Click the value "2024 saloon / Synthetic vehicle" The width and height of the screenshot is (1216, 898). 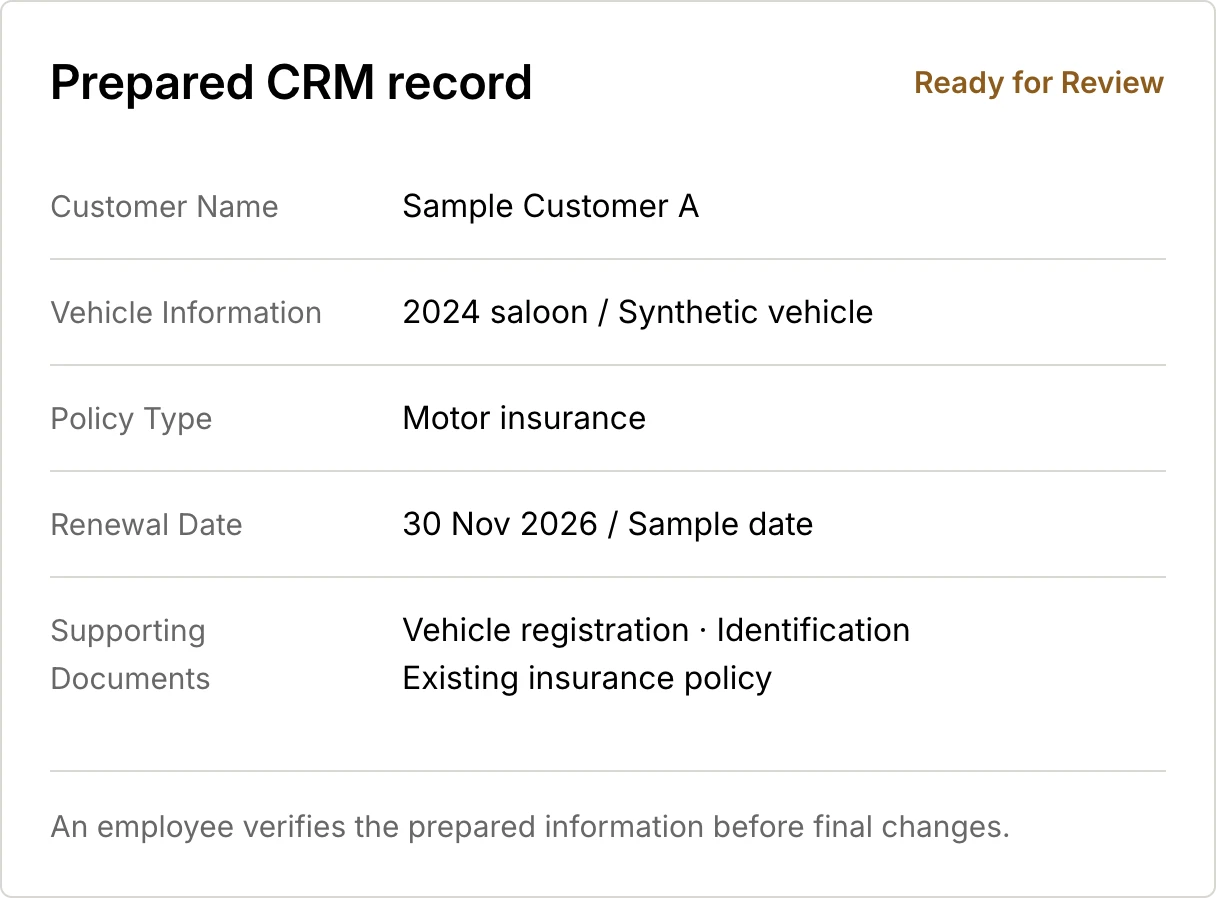pyautogui.click(x=638, y=313)
